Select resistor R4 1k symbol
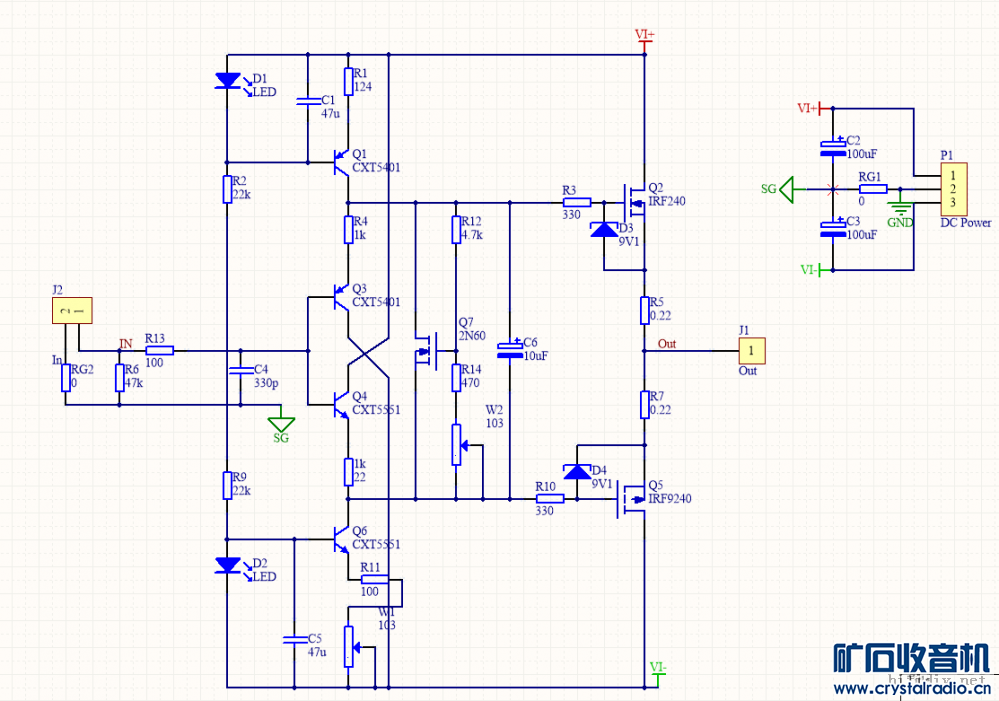Screen dimensions: 999x701 pos(349,229)
